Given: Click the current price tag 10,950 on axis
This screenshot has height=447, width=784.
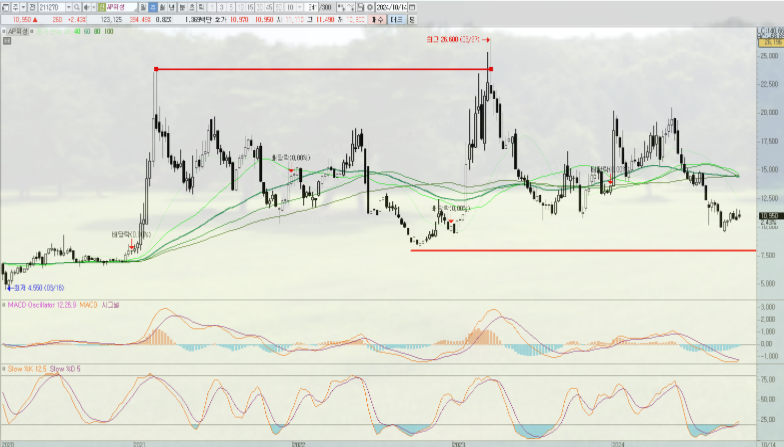Looking at the screenshot, I should [770, 216].
